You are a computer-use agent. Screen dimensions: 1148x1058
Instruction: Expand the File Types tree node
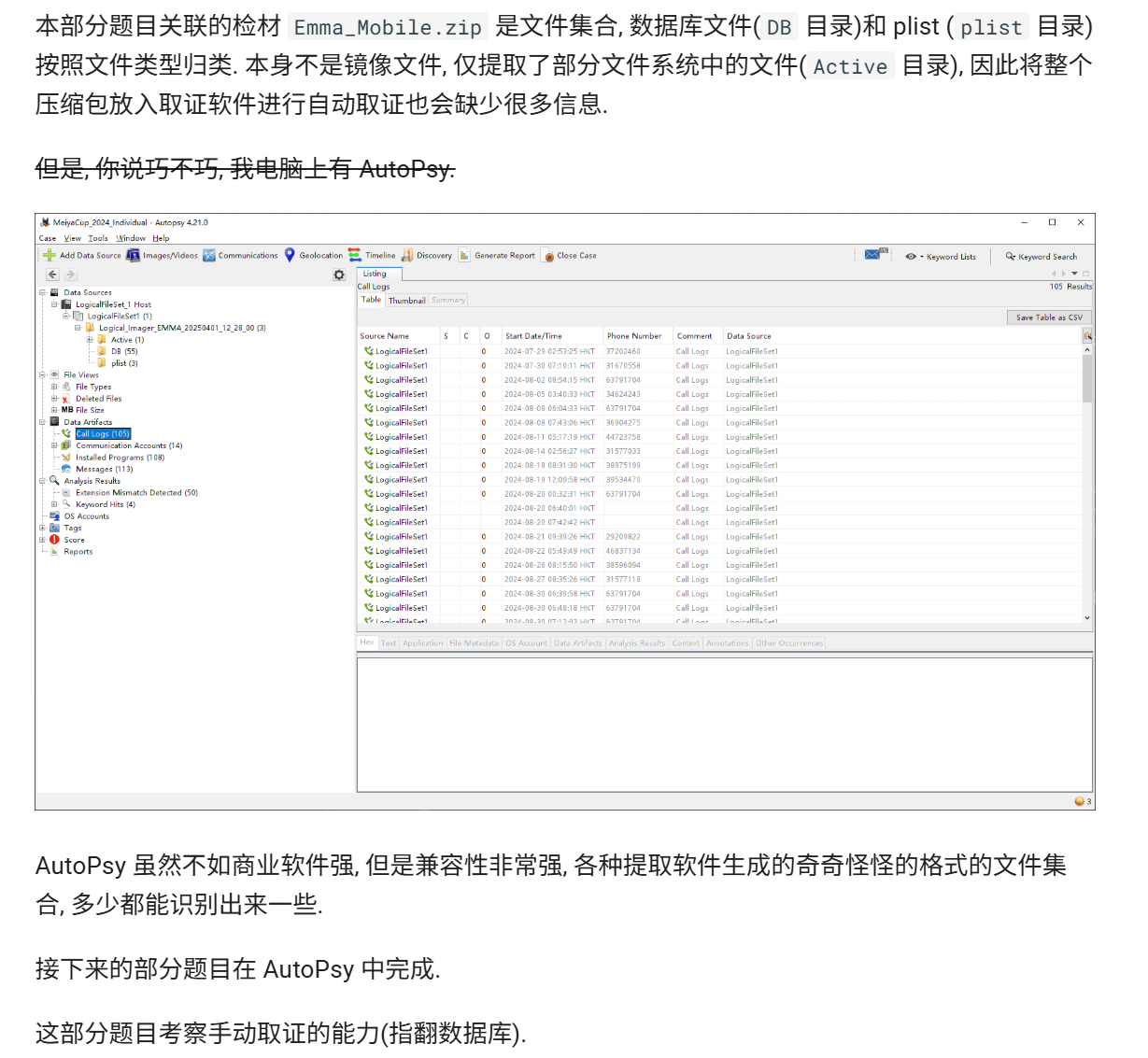(x=54, y=387)
